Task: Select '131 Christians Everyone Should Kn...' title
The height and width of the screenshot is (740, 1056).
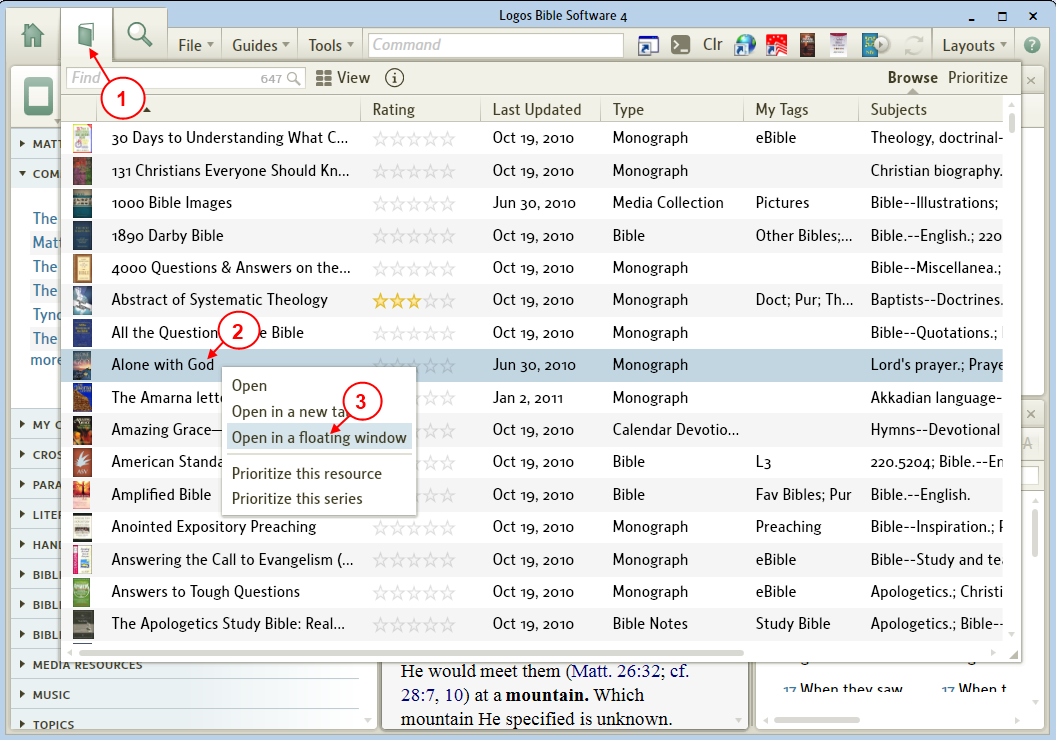Action: (x=230, y=170)
